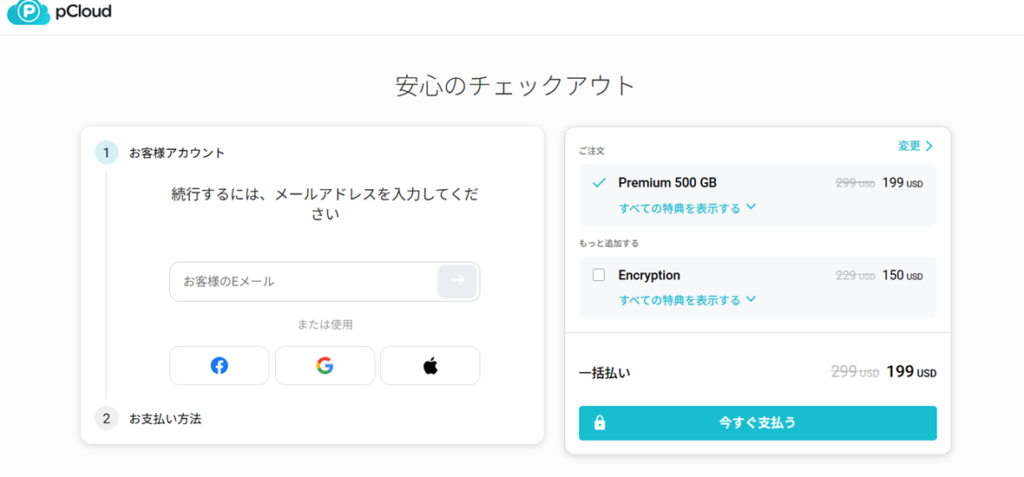Viewport: 1024px width, 477px height.
Task: Sign in using the Apple icon
Action: click(x=430, y=366)
